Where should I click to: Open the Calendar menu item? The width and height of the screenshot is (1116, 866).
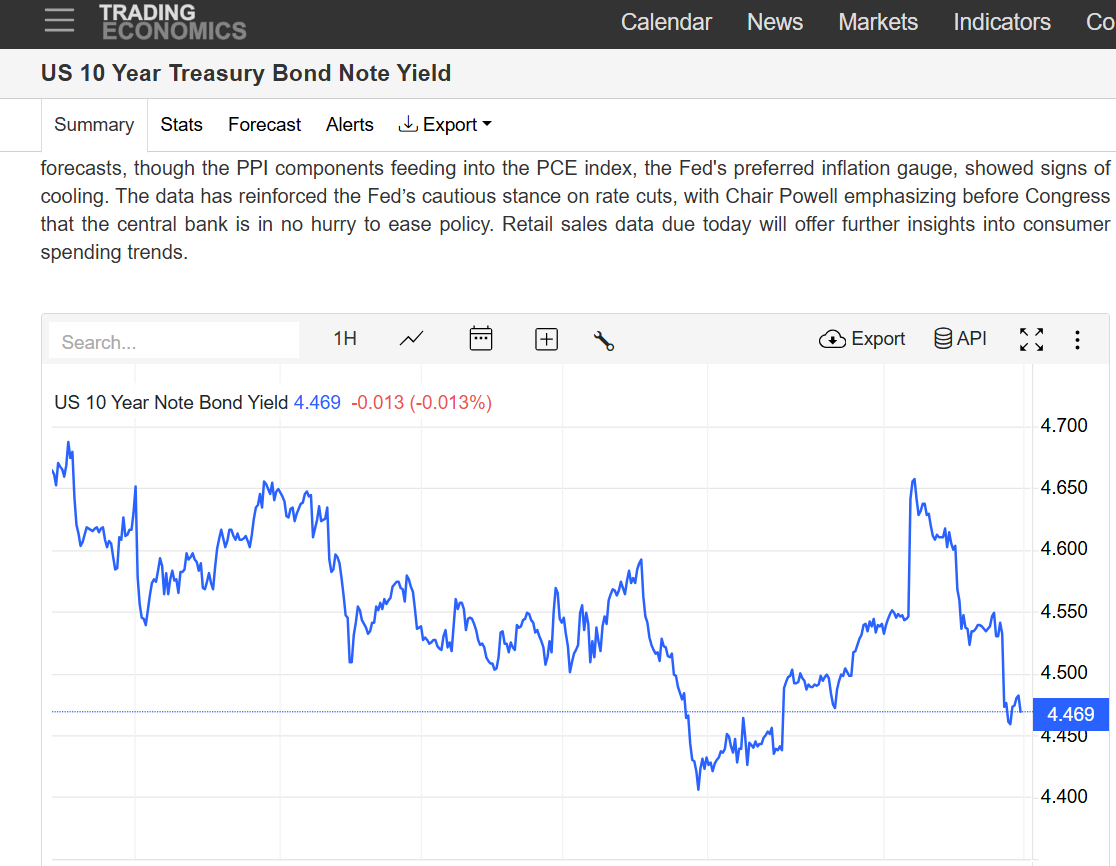pyautogui.click(x=666, y=22)
